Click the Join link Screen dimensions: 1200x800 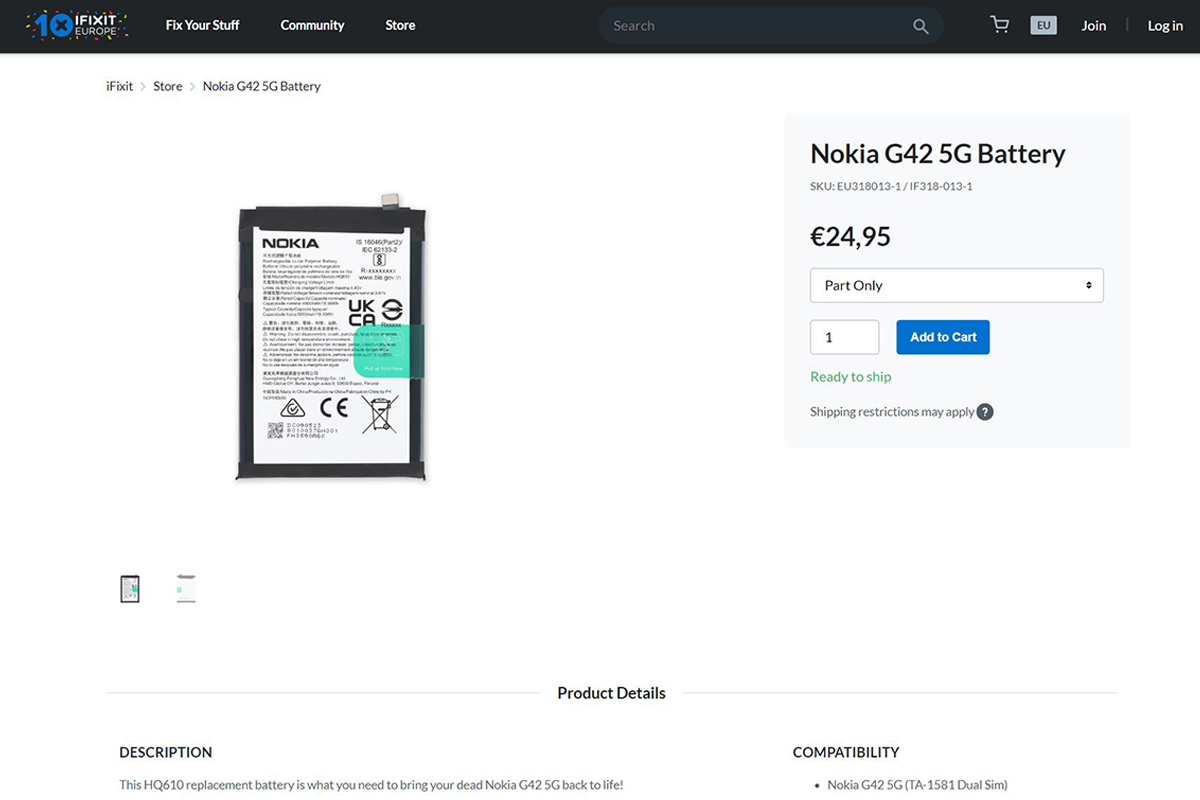(1093, 25)
